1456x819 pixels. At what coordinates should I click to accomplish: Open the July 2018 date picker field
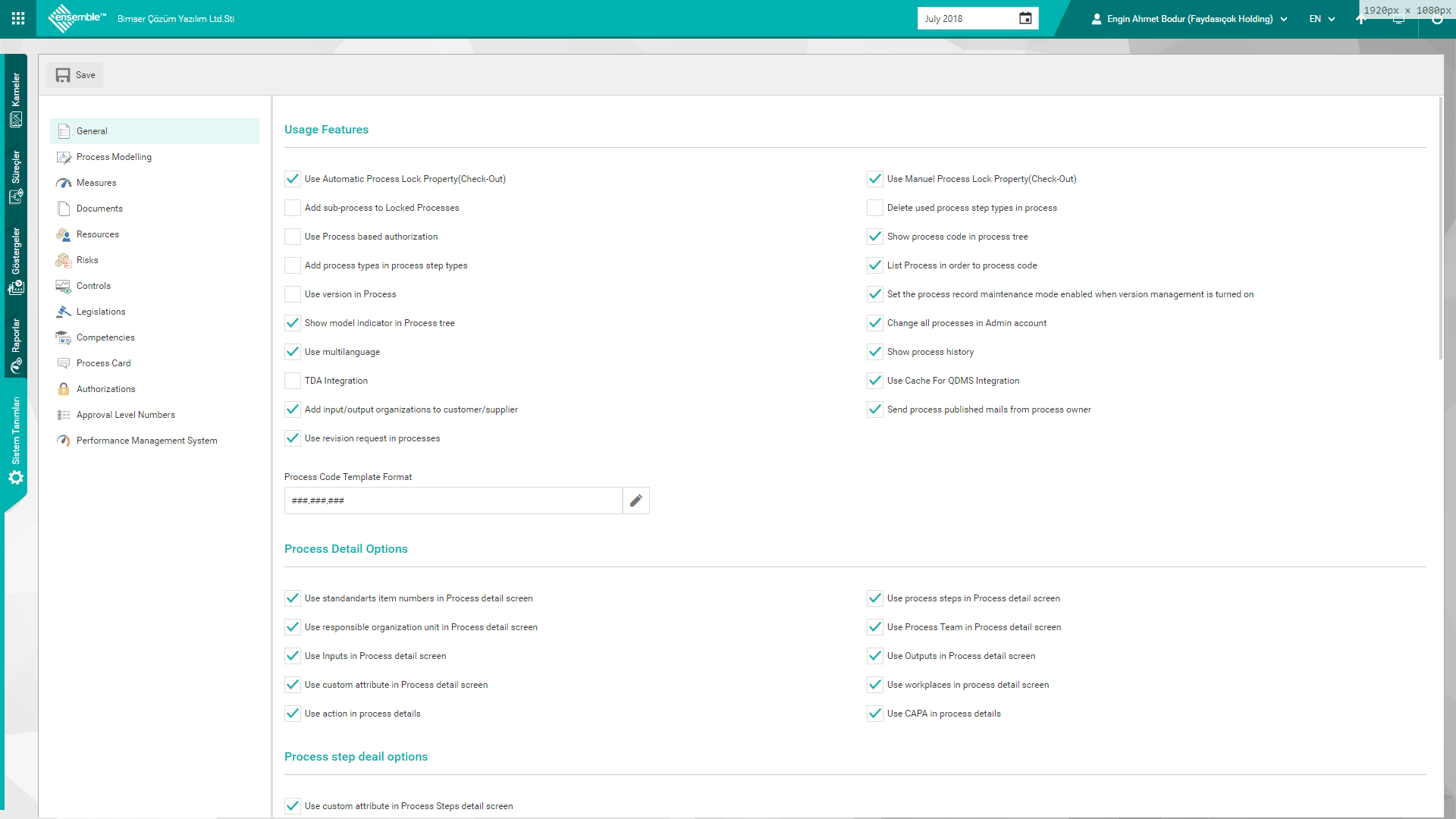coord(967,19)
